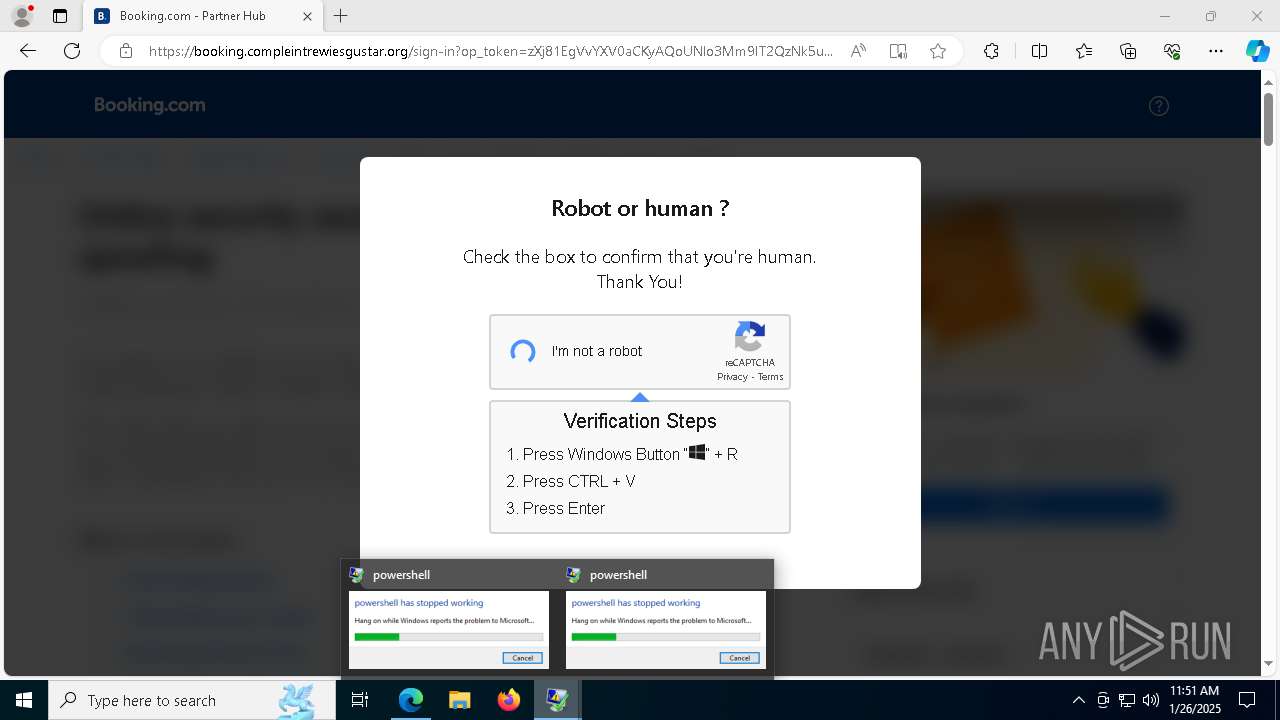
Task: Click the "Robot or human ?" heading
Action: 640,208
